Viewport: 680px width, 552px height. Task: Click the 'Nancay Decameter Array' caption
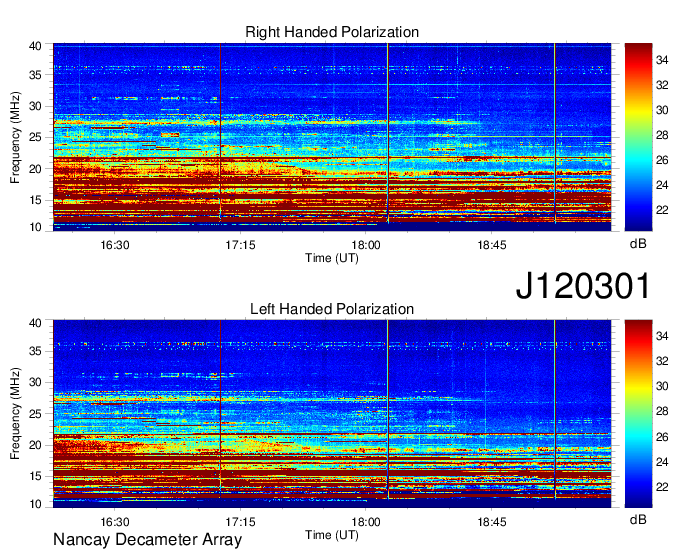[x=147, y=539]
